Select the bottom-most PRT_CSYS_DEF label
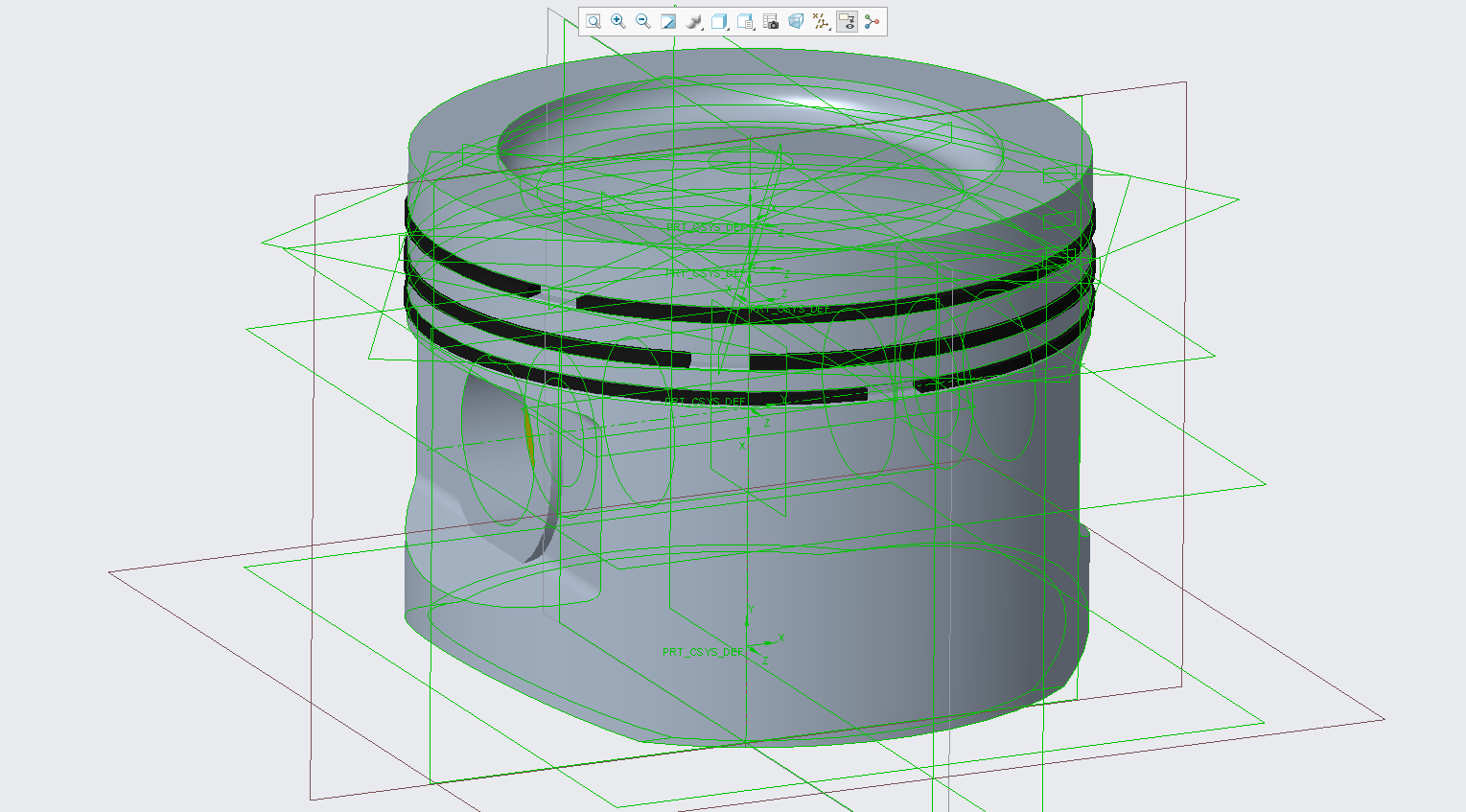 pyautogui.click(x=702, y=652)
